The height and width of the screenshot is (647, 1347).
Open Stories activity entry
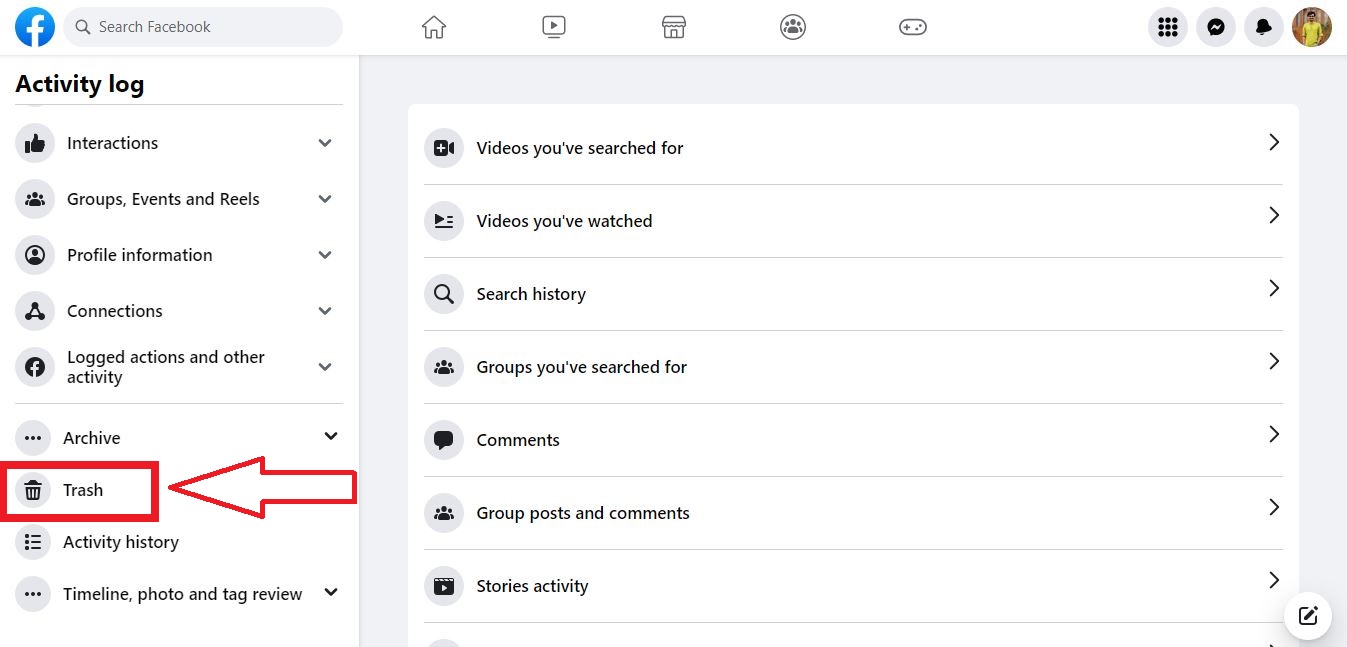click(853, 586)
